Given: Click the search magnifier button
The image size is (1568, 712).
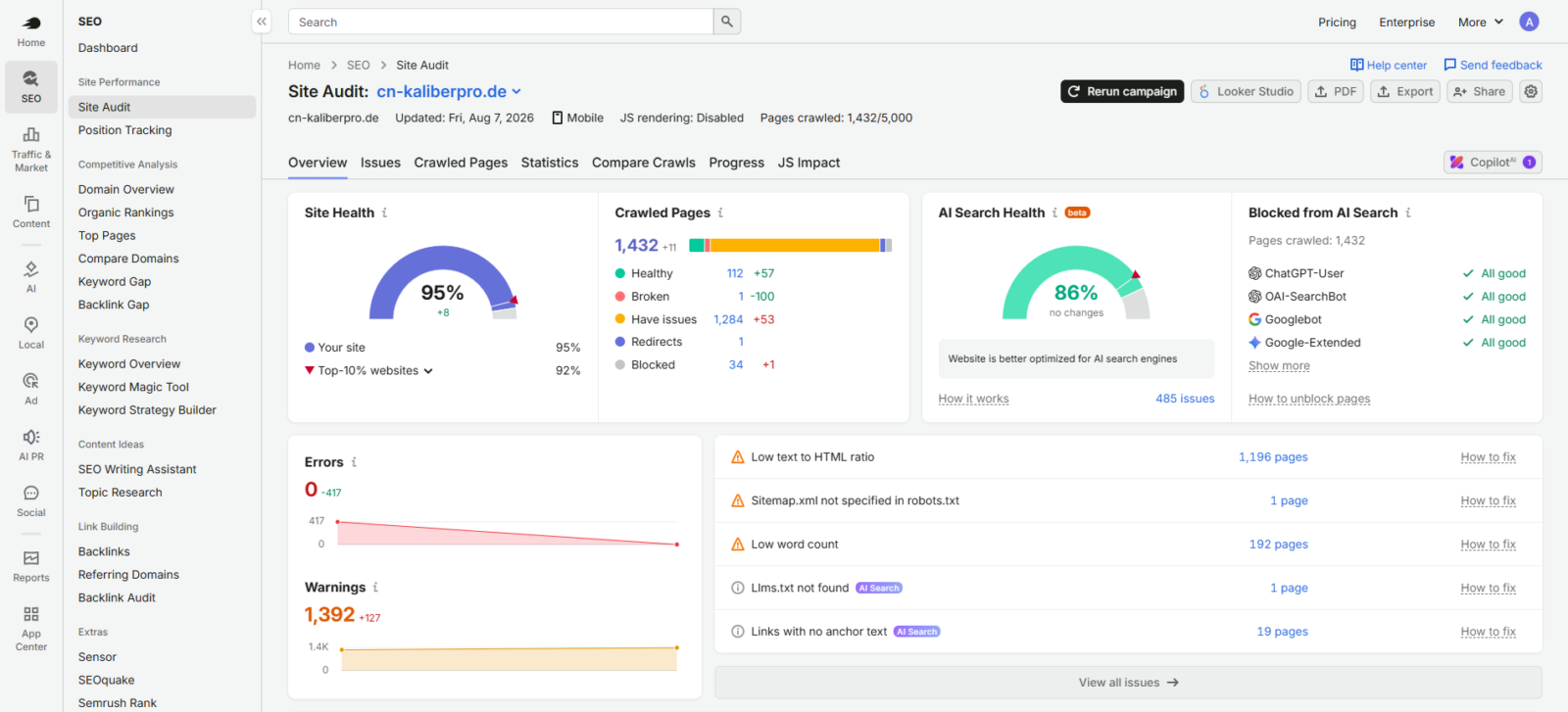Looking at the screenshot, I should [727, 22].
